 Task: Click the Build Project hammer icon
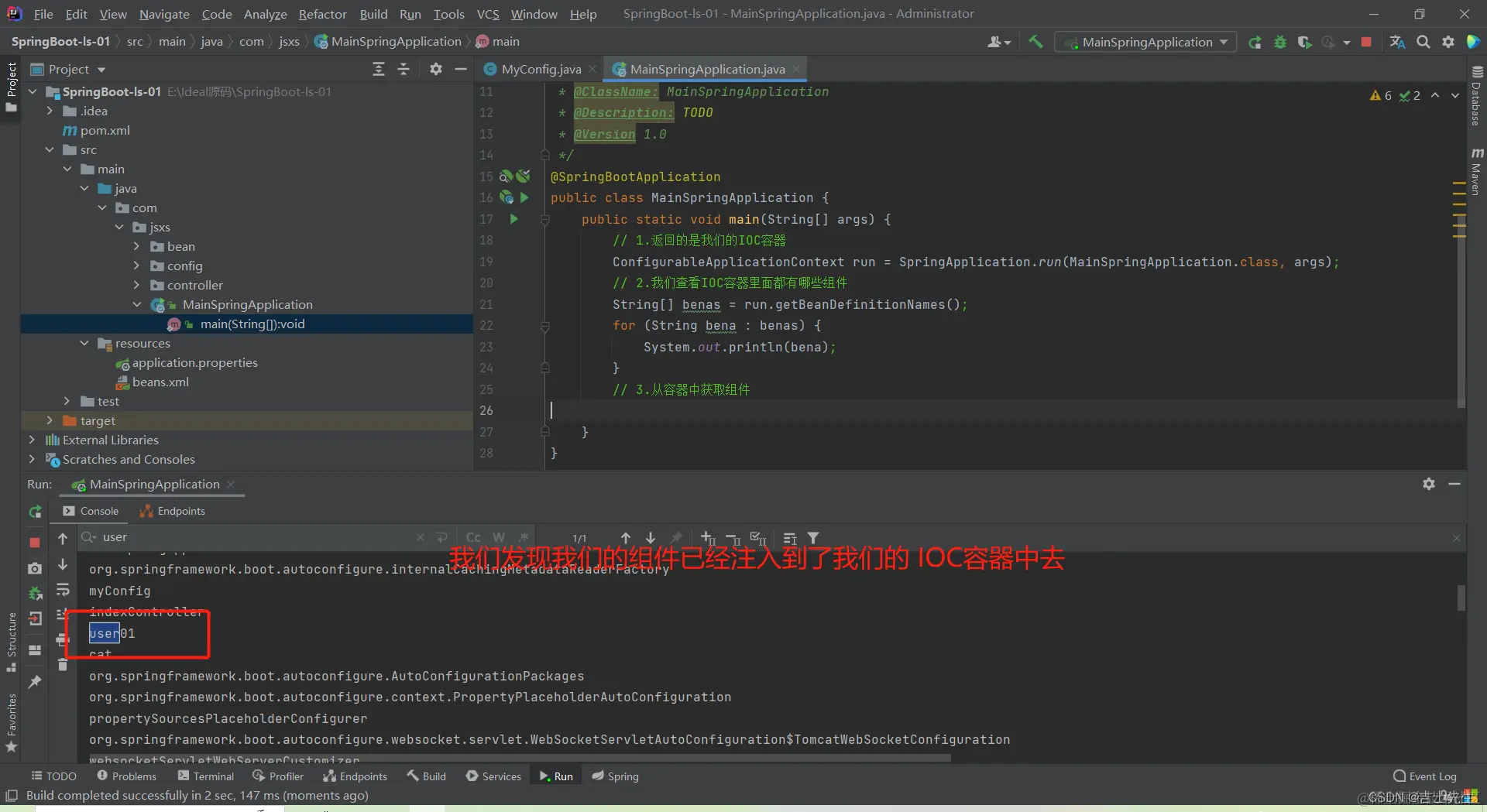click(1035, 42)
